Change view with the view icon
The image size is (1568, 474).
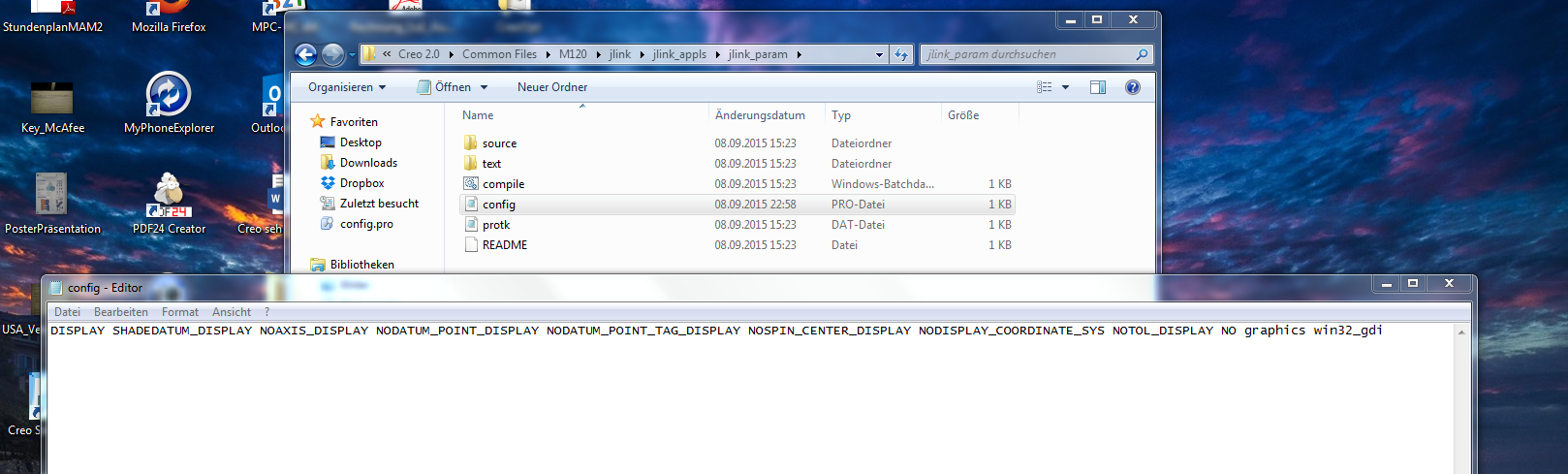1045,87
